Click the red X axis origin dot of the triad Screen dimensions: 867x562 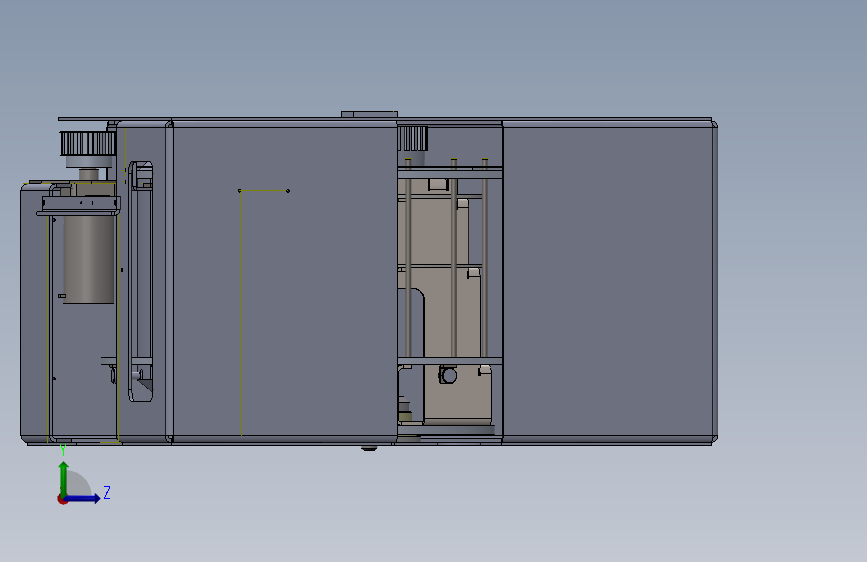[x=62, y=499]
